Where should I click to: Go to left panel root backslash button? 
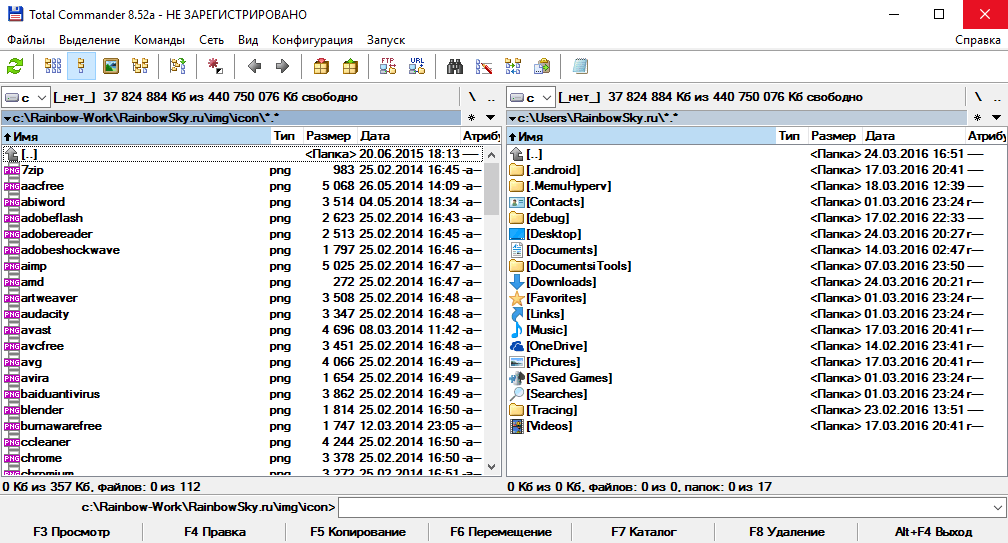point(472,97)
